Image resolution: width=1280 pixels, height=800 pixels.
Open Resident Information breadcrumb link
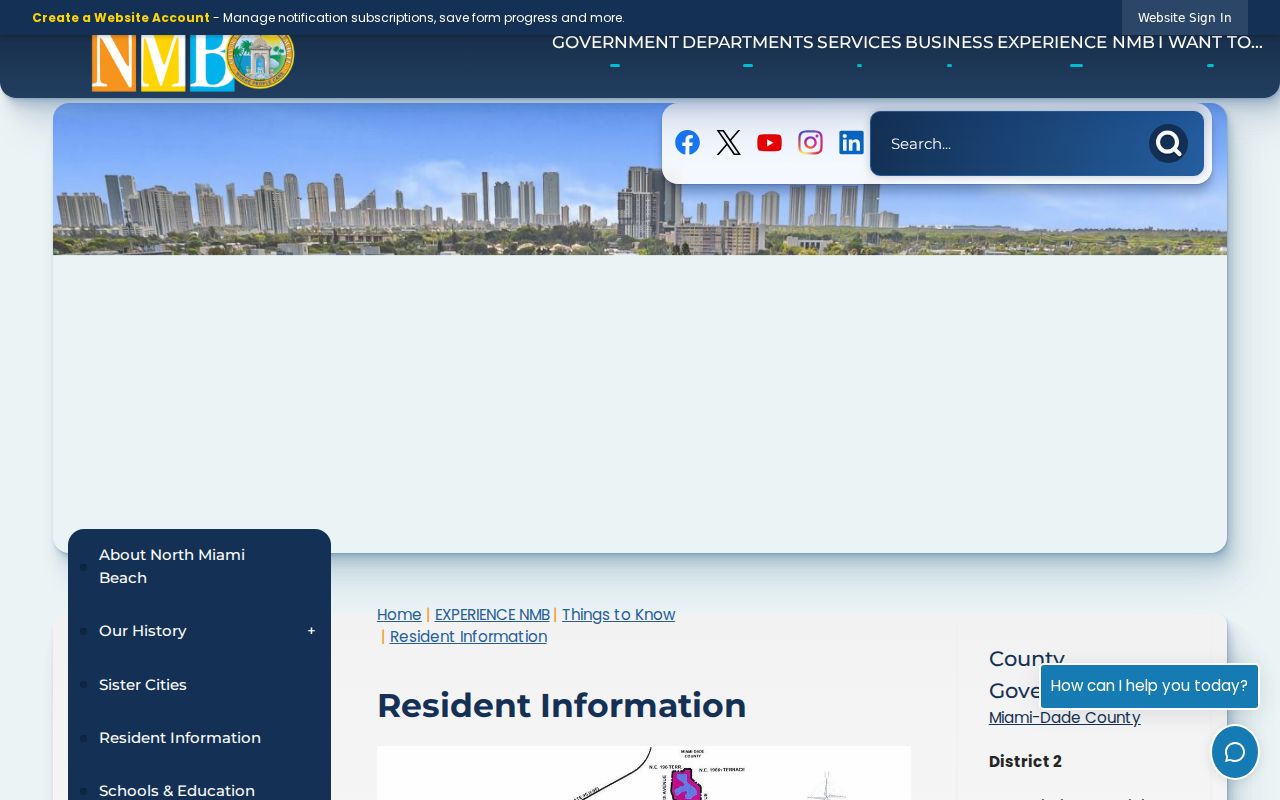[468, 637]
